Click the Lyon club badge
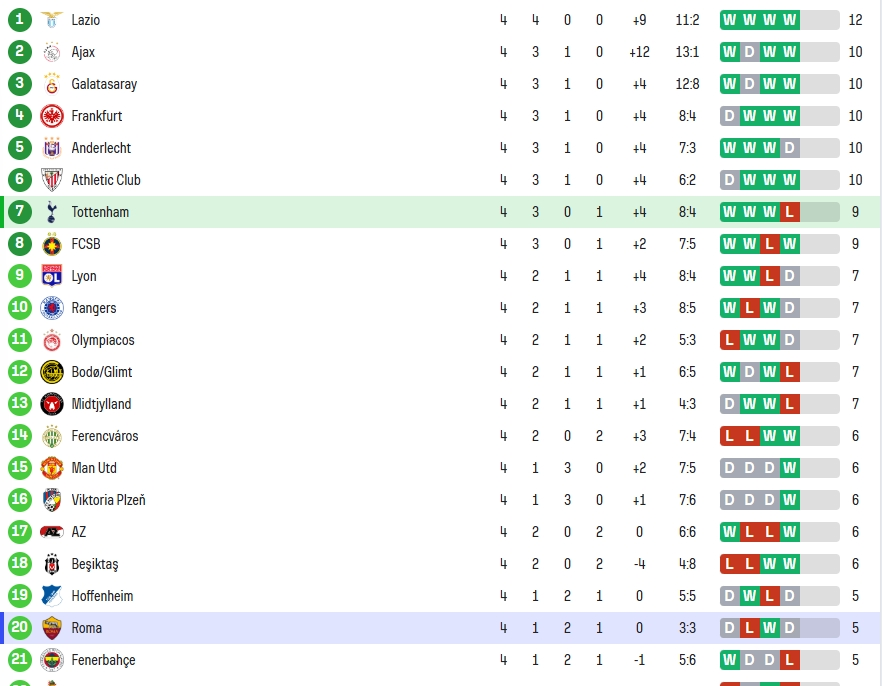Screen dimensions: 882x686 [x=52, y=276]
